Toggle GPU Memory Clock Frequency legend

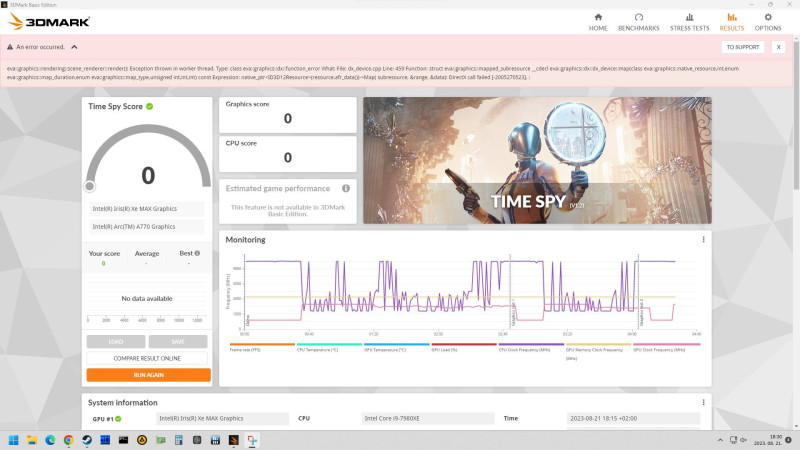(x=598, y=351)
